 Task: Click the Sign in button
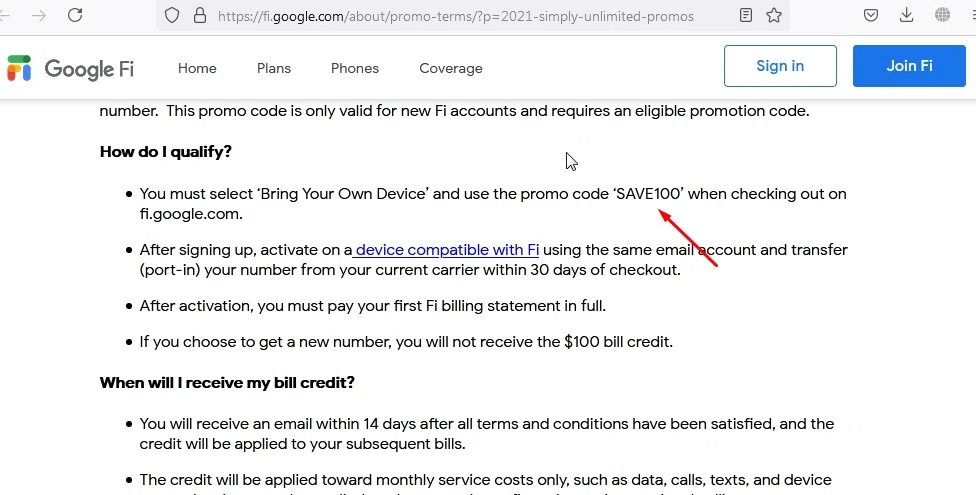[780, 66]
